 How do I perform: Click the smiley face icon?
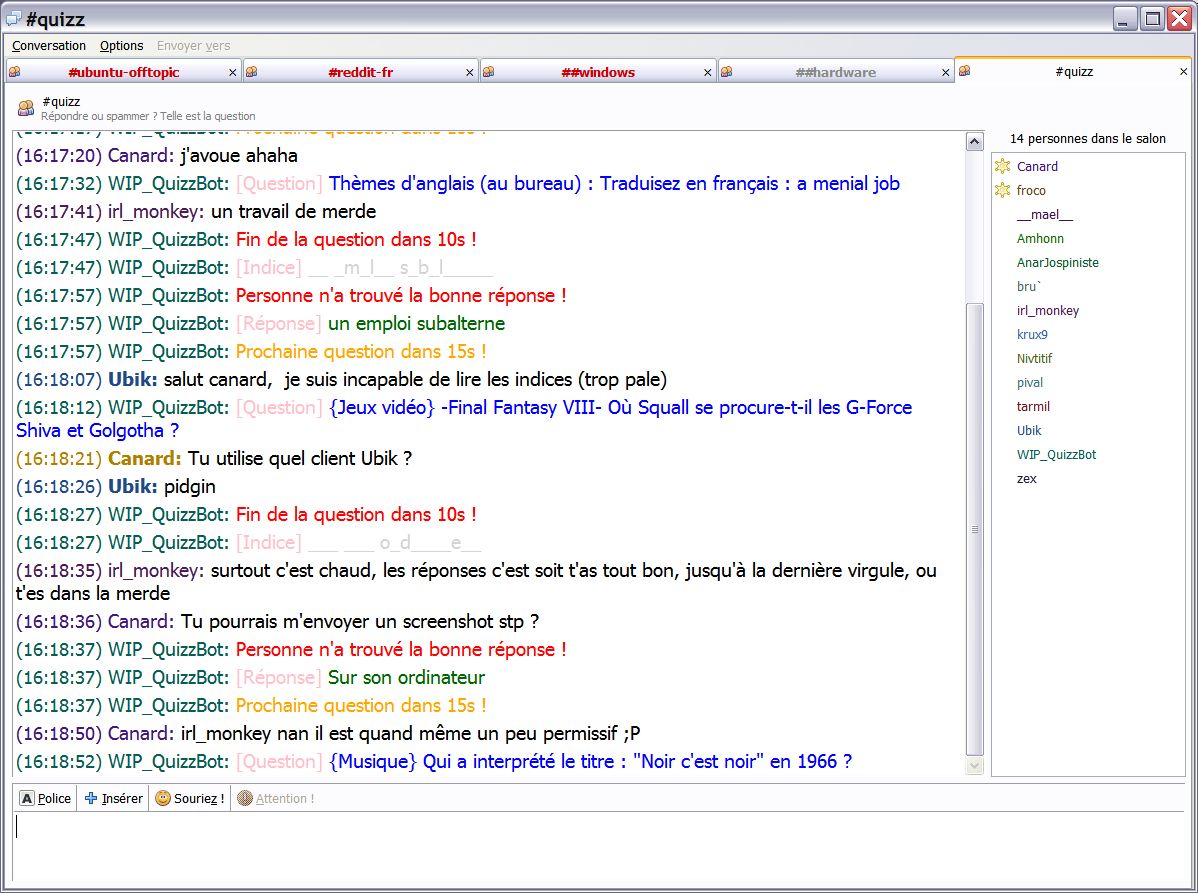pos(163,798)
